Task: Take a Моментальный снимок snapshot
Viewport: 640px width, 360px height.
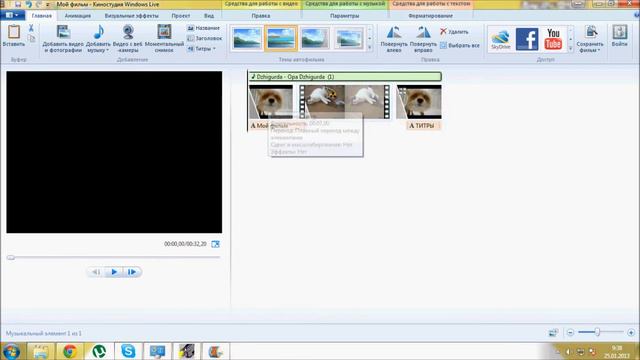Action: 164,38
